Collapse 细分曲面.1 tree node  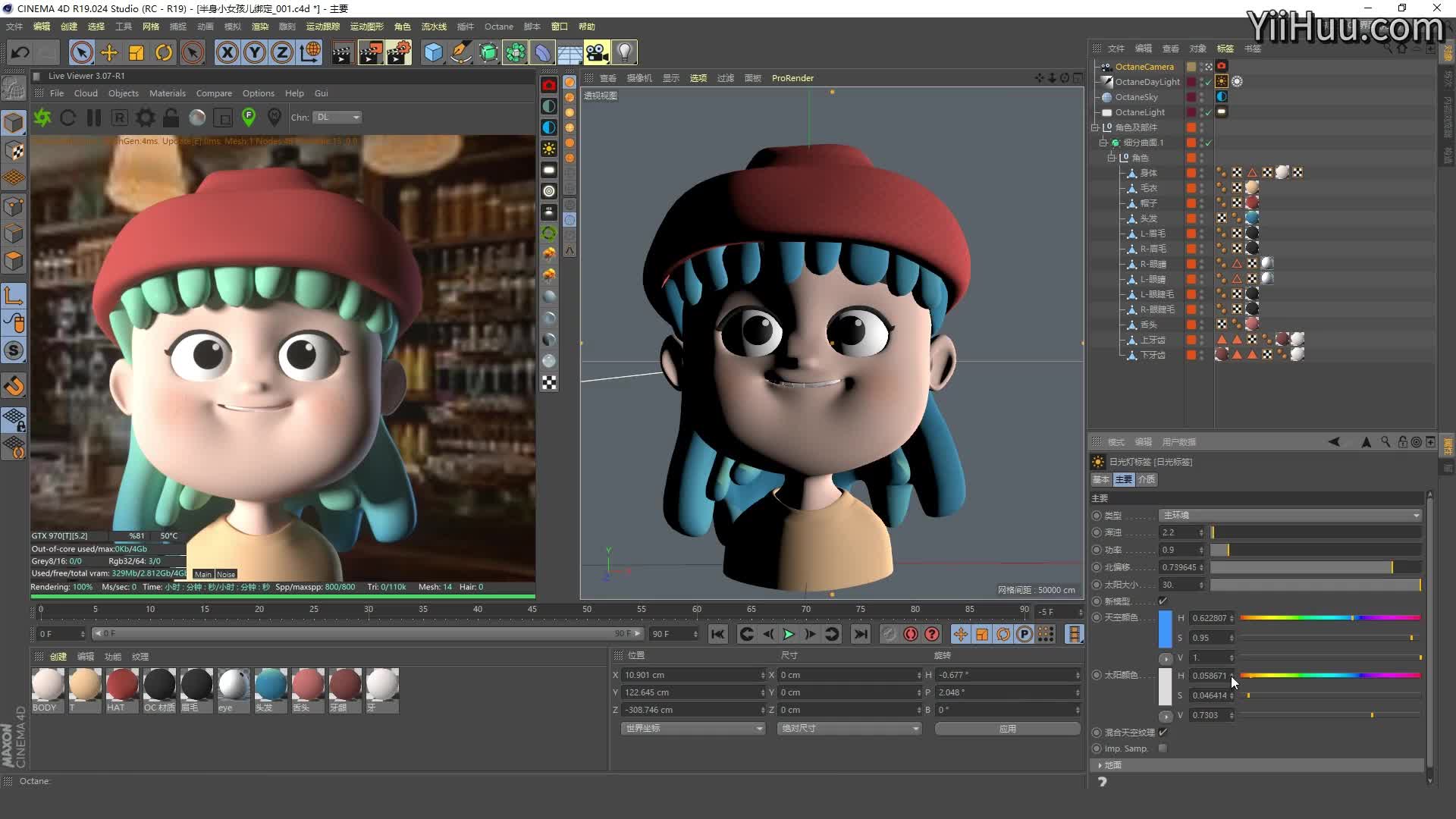tap(1103, 143)
